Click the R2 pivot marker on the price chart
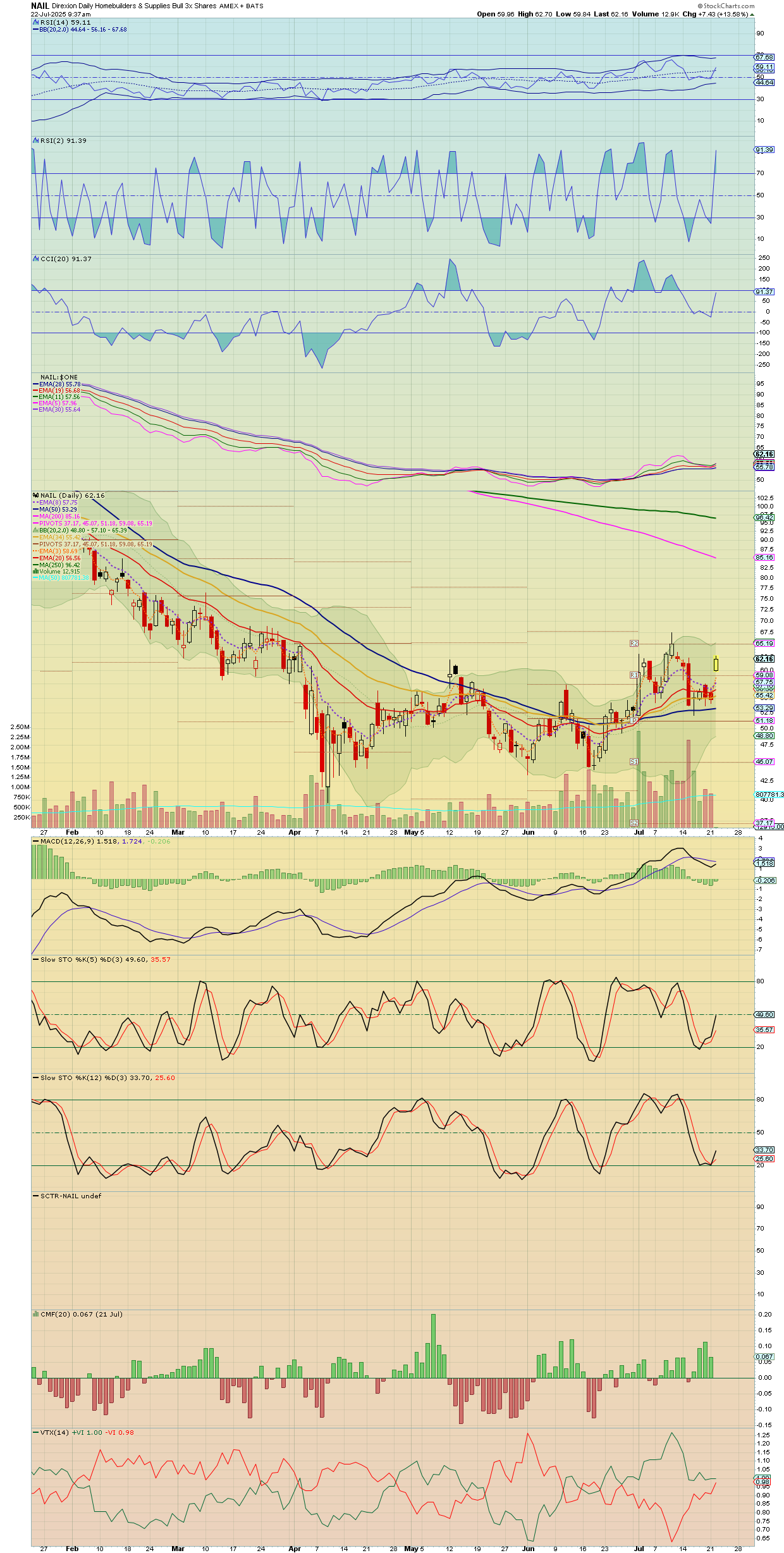The width and height of the screenshot is (784, 1553). point(634,643)
